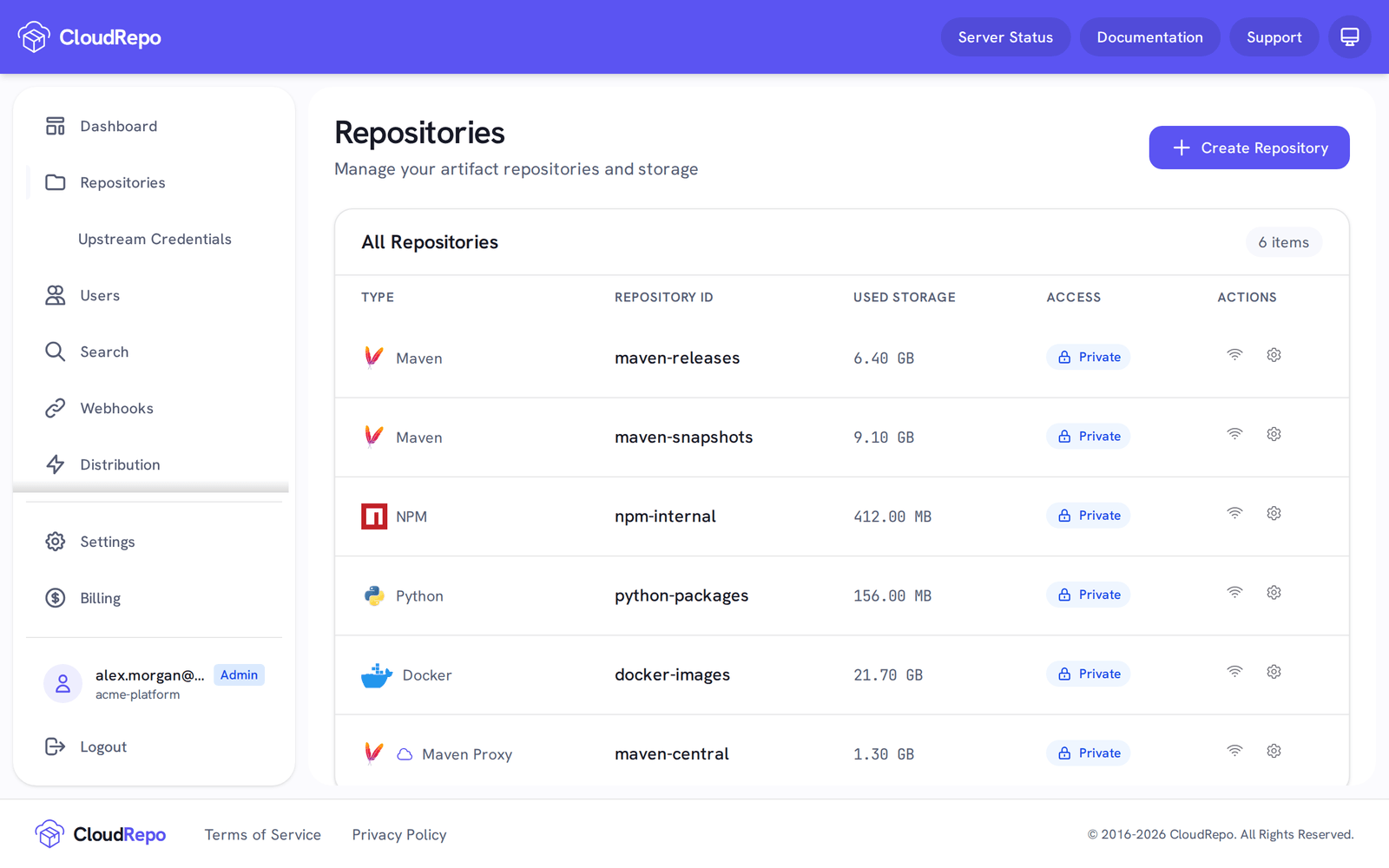The height and width of the screenshot is (868, 1389).
Task: Click the Private badge for docker-images
Action: point(1089,674)
